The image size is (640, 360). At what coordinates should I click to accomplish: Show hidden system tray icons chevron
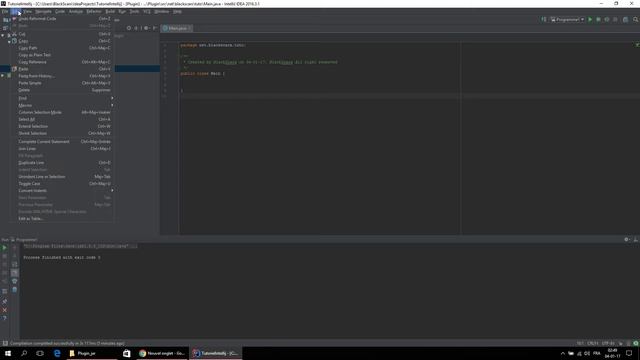point(562,353)
